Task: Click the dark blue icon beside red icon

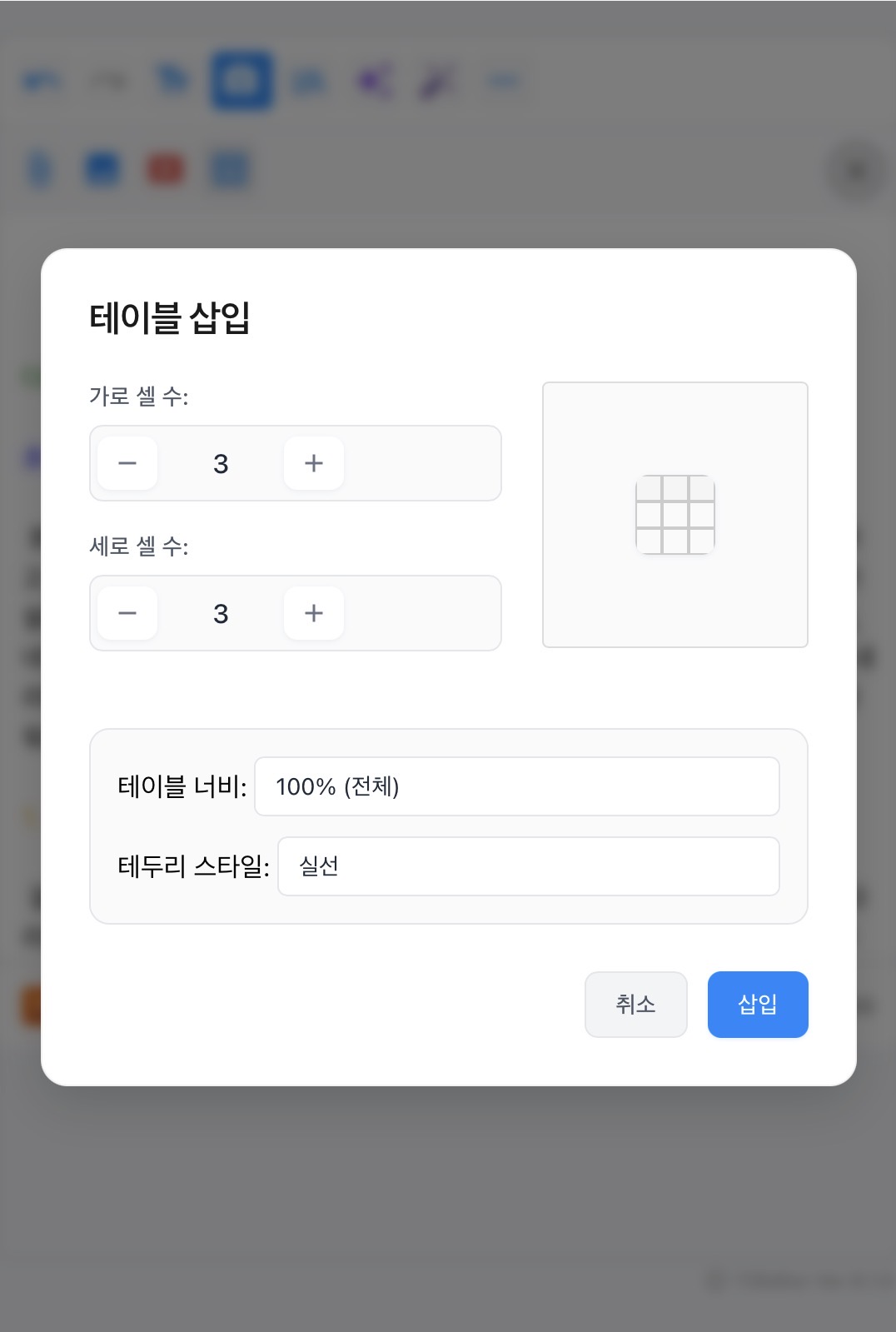Action: pyautogui.click(x=102, y=170)
